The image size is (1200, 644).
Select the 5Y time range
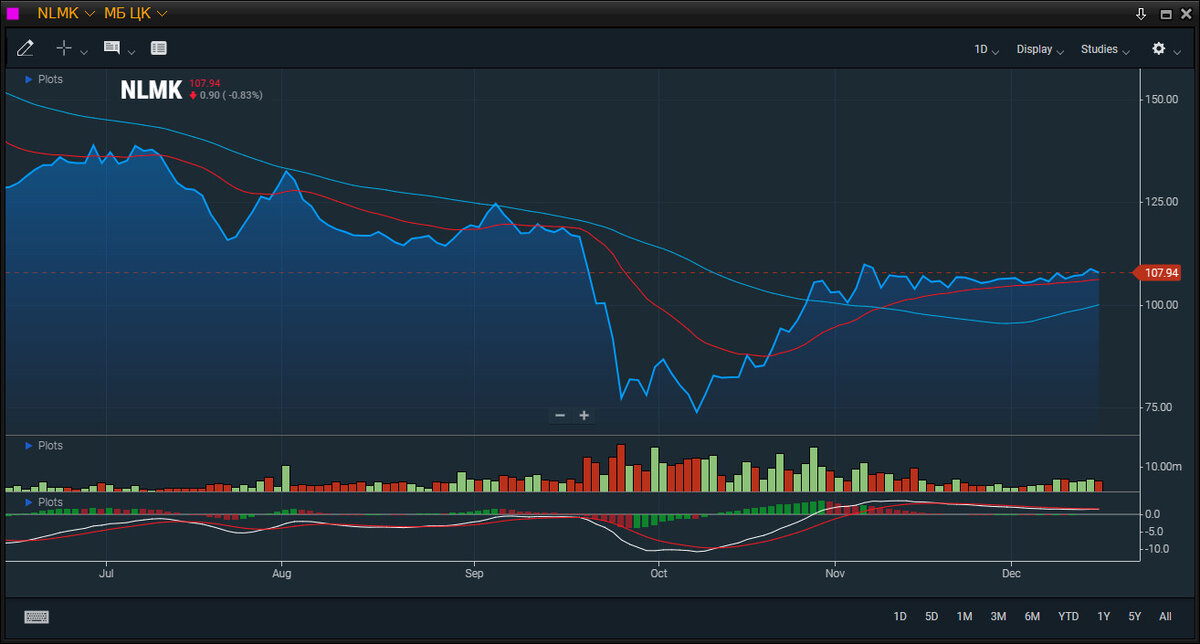[x=1134, y=616]
